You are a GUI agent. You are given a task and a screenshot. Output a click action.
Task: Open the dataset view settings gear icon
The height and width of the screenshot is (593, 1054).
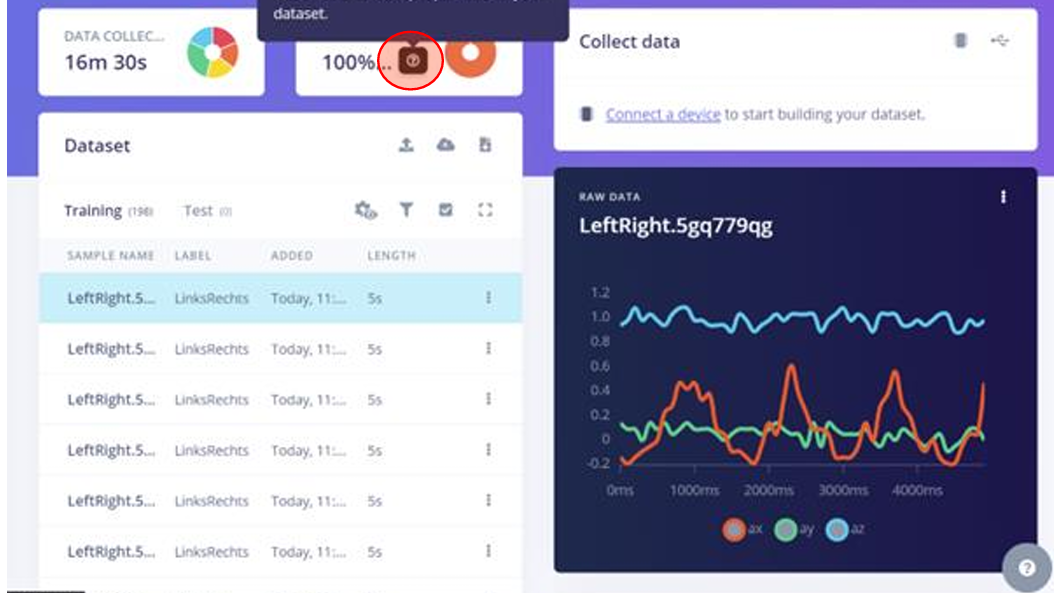click(x=366, y=210)
